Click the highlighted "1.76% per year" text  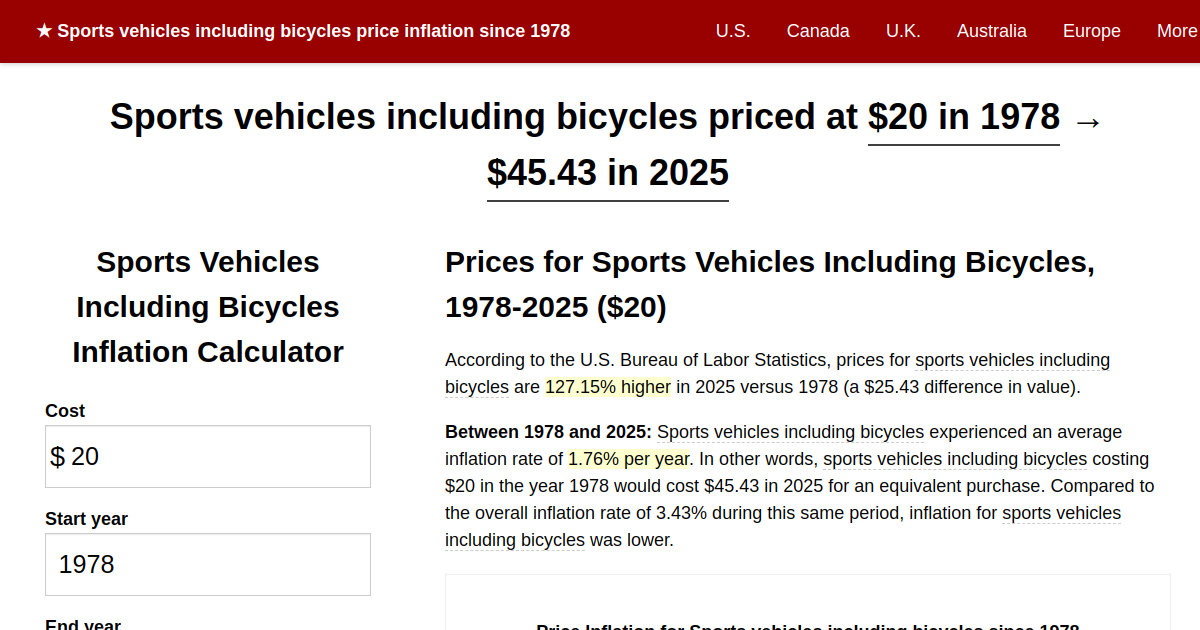click(629, 460)
